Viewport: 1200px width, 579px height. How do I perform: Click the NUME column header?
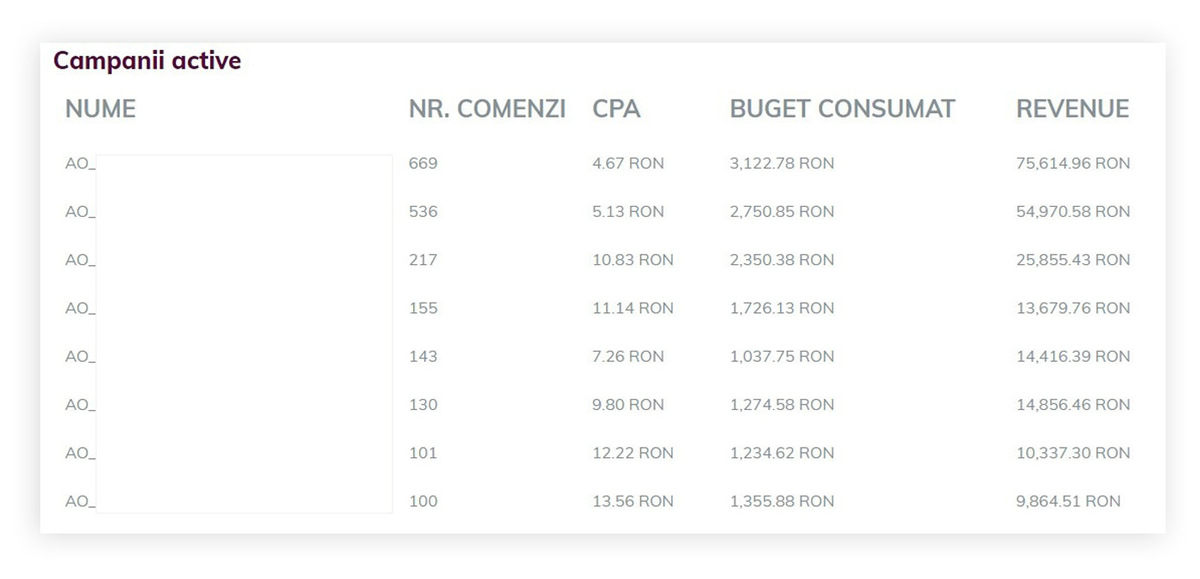click(100, 109)
